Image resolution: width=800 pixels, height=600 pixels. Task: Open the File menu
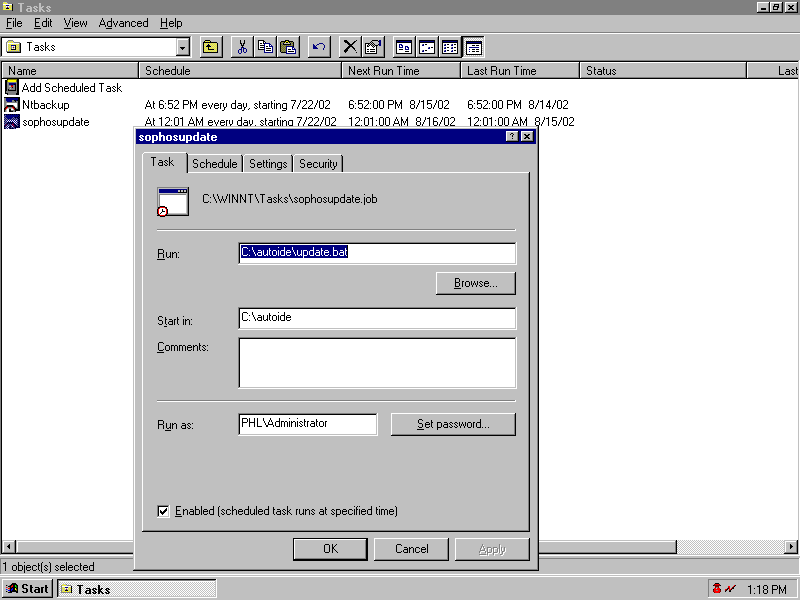[14, 23]
